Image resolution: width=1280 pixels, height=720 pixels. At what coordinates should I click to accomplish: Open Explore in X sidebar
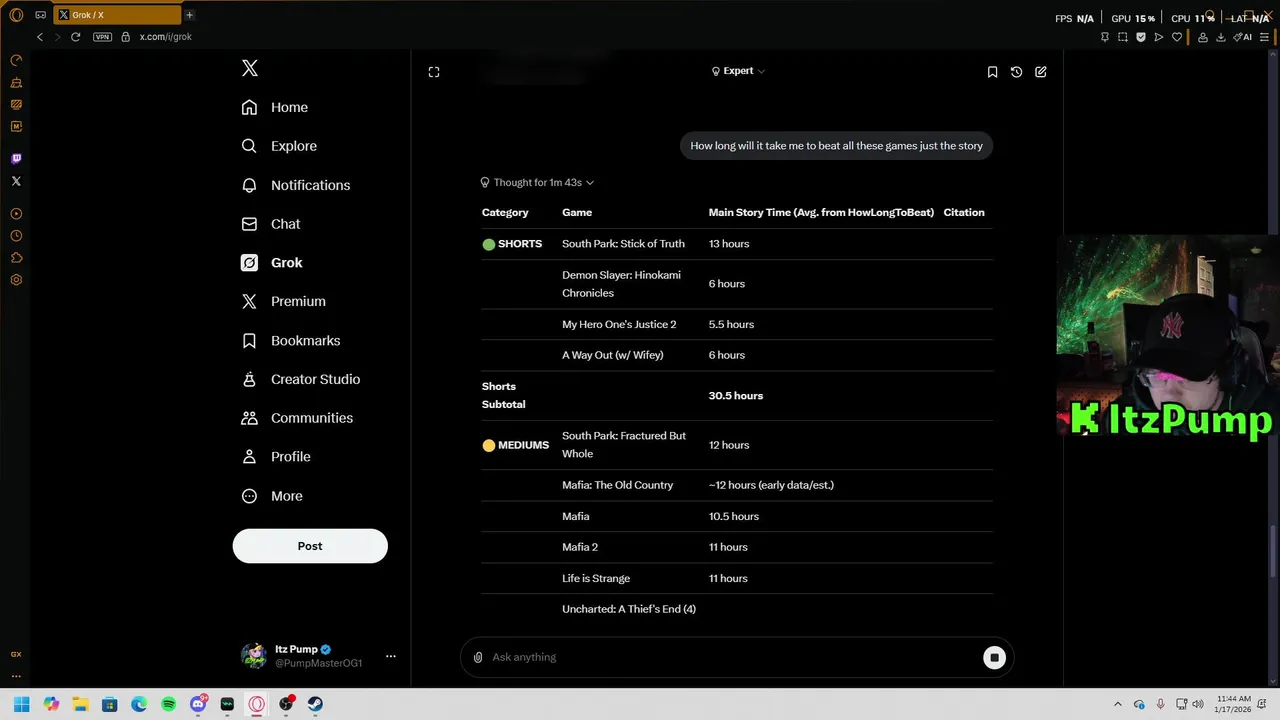coord(279,146)
